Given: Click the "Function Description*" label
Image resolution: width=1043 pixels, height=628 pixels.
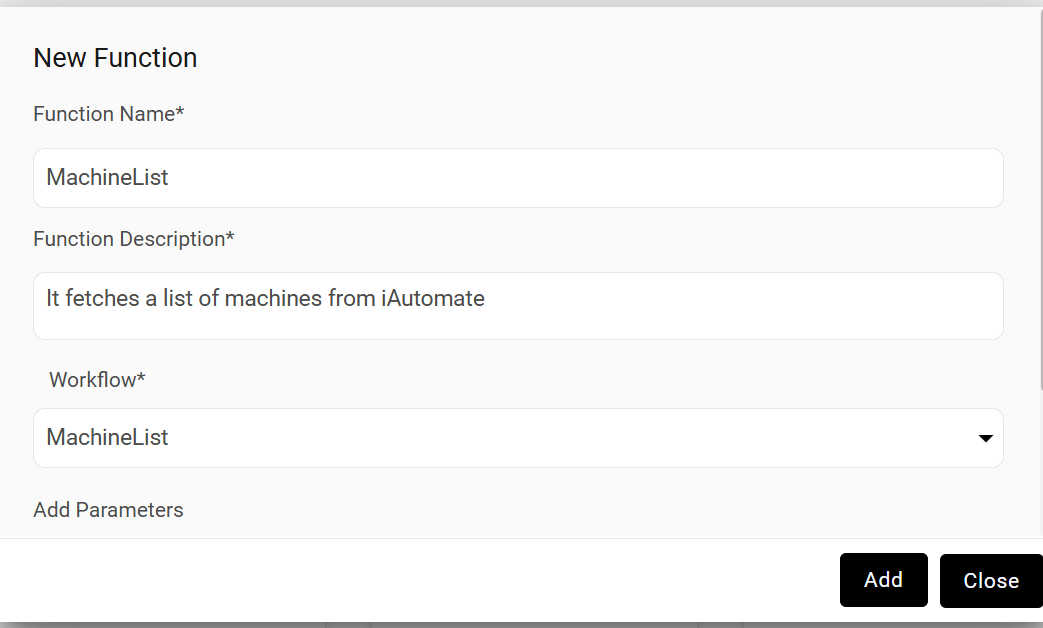Looking at the screenshot, I should click(134, 239).
